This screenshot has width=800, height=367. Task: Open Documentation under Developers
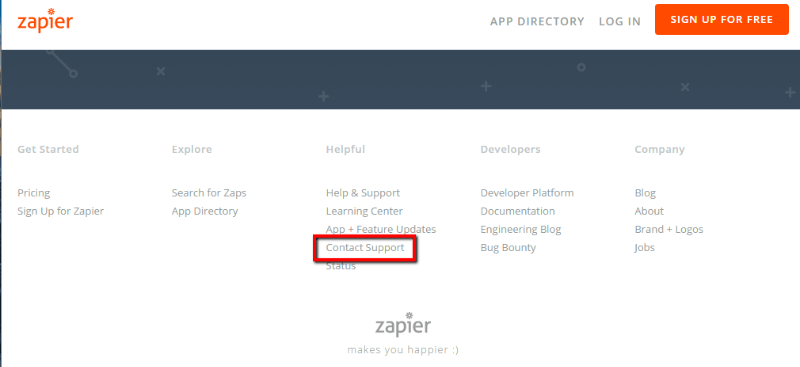click(517, 211)
